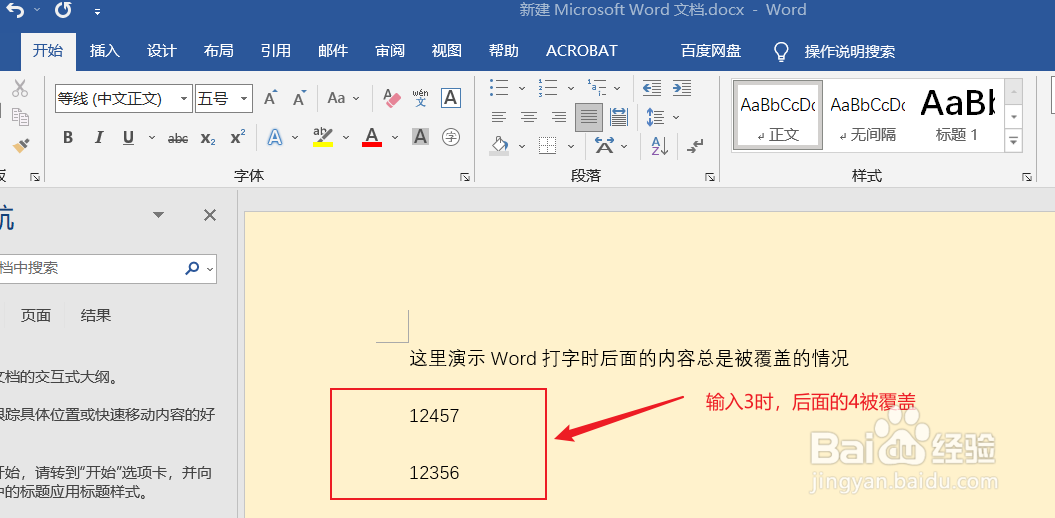
Task: Toggle Bold formatting
Action: (x=67, y=137)
